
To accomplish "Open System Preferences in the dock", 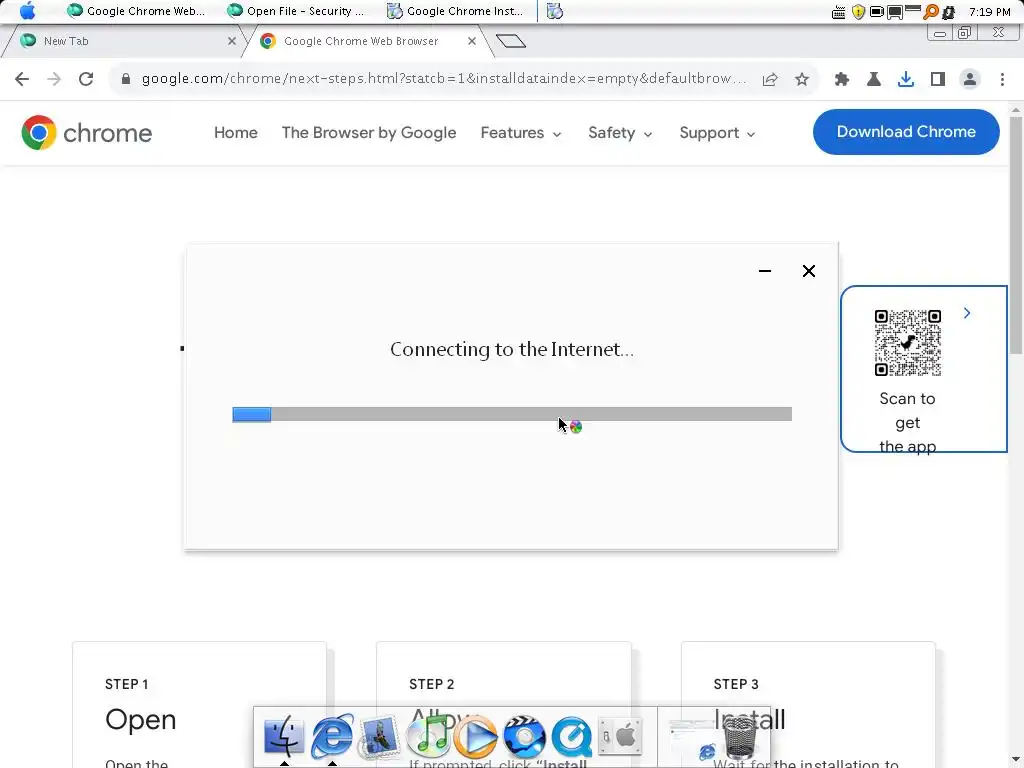I will tap(620, 737).
